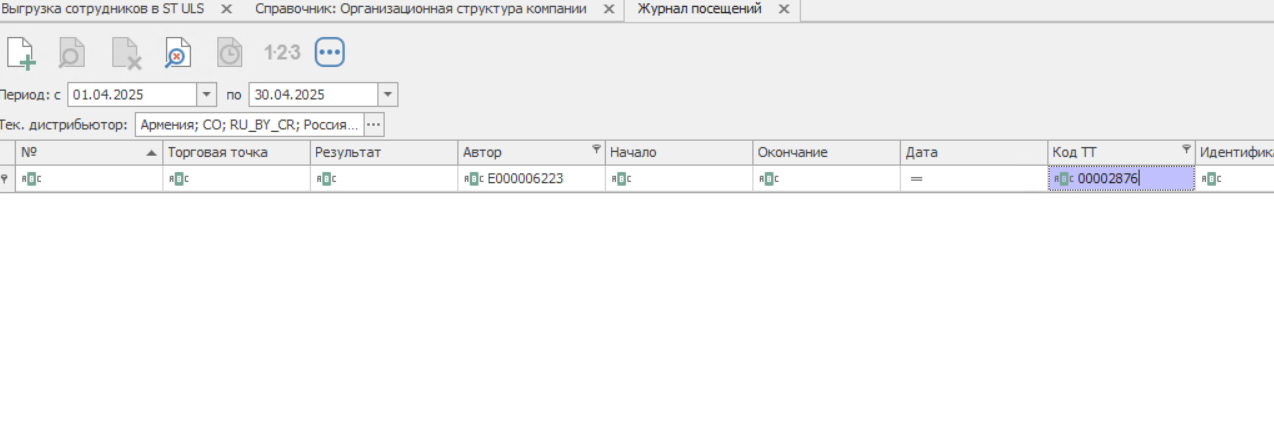The image size is (1274, 443).
Task: Sort by the Дата column header
Action: tap(976, 153)
